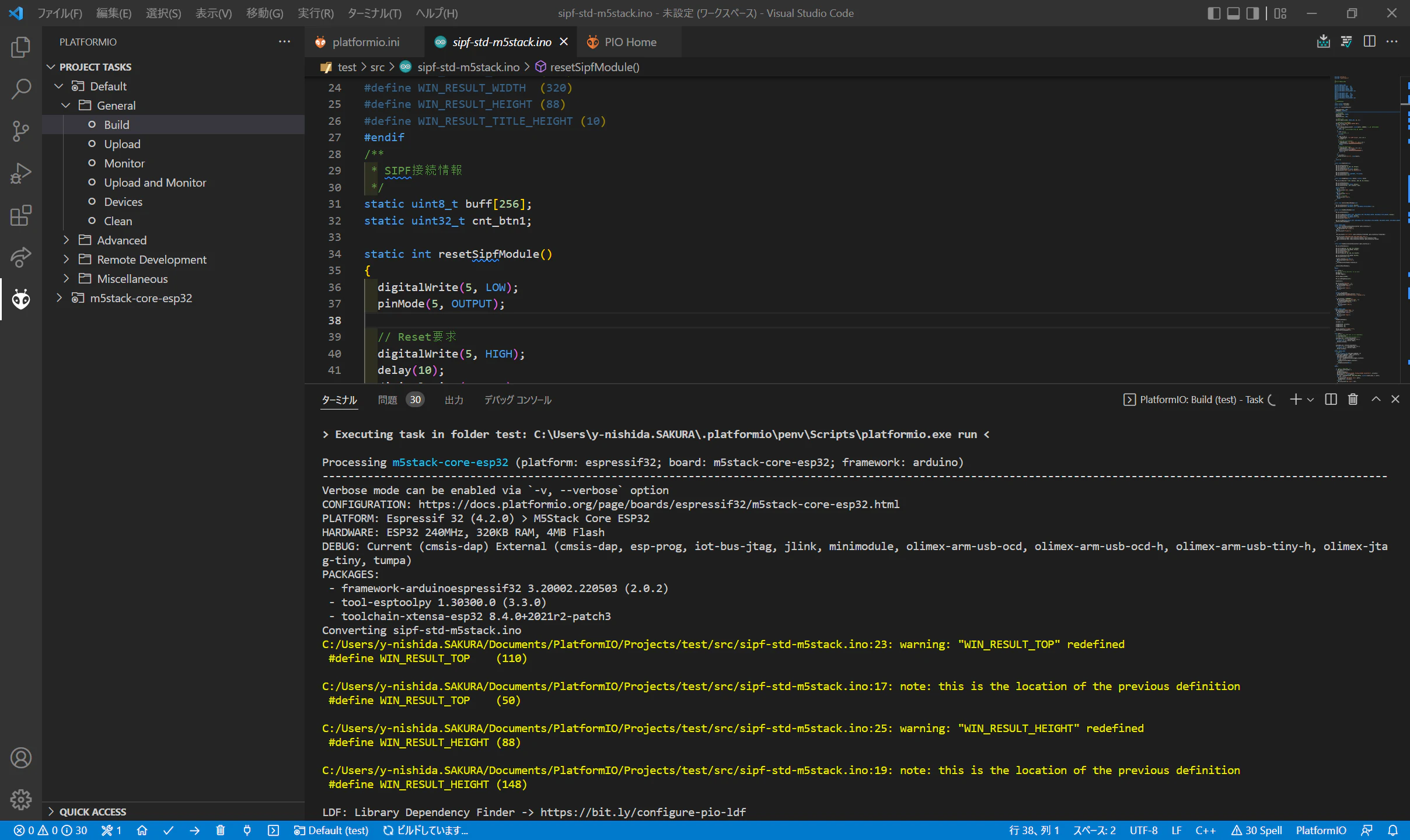Click Default (test) environment in status bar
The height and width of the screenshot is (840, 1410).
coord(331,830)
